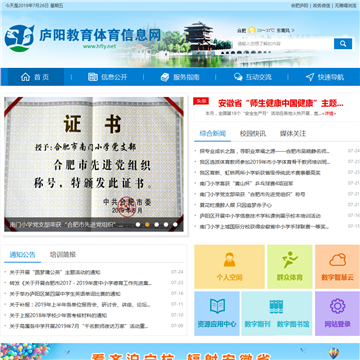360x360 pixels.
Task: Open the 网站登录 gear tile
Action: click(x=337, y=313)
